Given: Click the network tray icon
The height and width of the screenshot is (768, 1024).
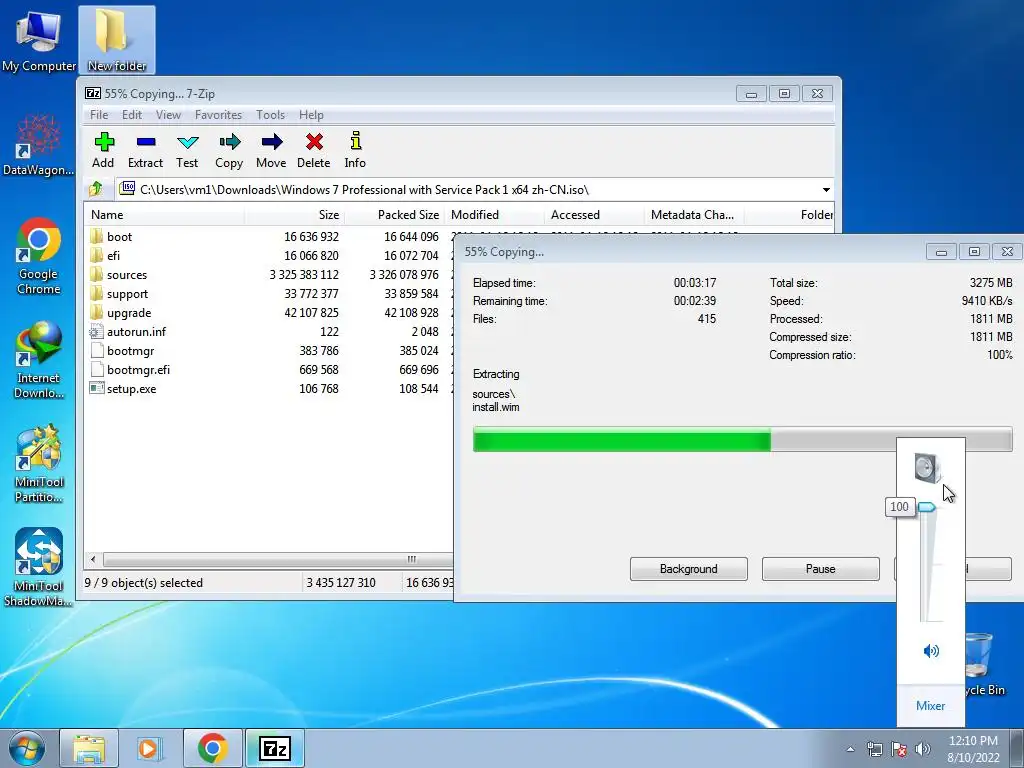Looking at the screenshot, I should click(874, 749).
